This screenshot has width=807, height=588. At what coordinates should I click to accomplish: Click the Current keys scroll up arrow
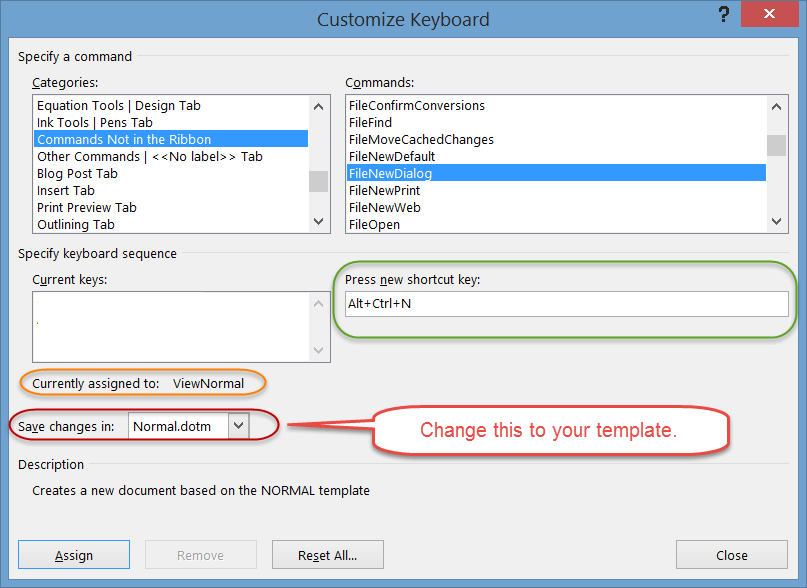pos(316,301)
